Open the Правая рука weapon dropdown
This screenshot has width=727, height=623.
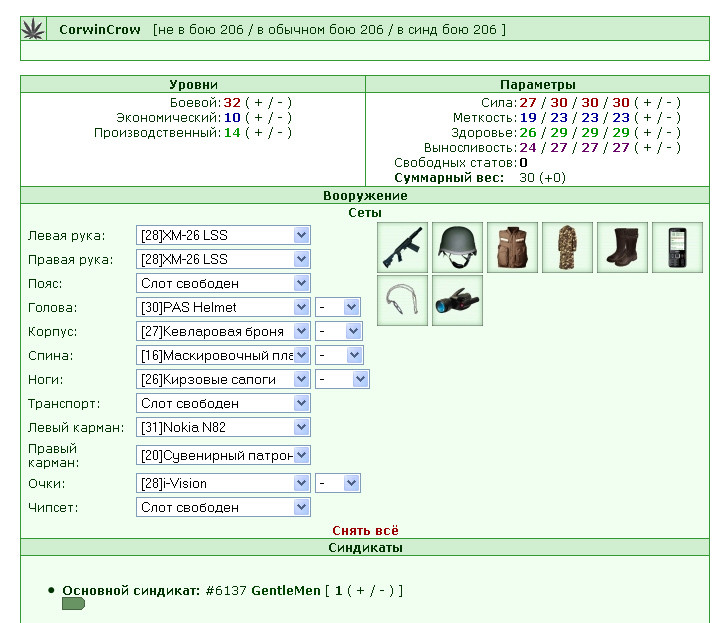(x=223, y=259)
